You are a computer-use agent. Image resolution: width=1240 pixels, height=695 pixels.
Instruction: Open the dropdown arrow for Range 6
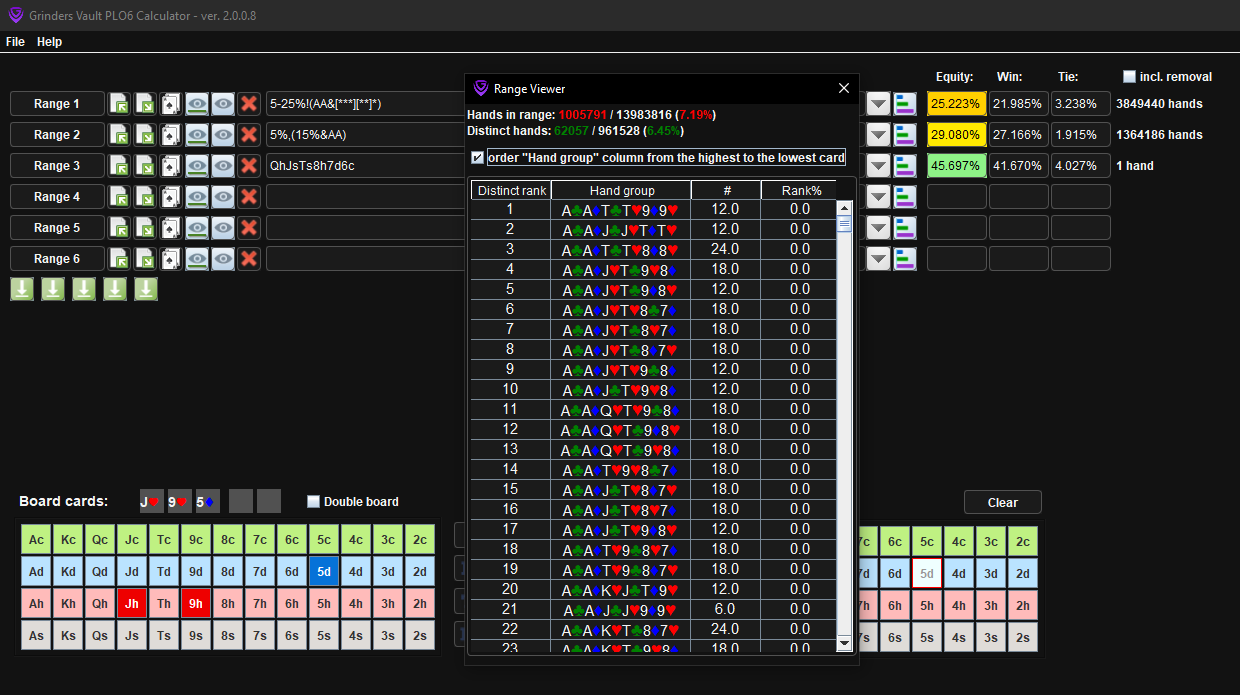coord(877,258)
